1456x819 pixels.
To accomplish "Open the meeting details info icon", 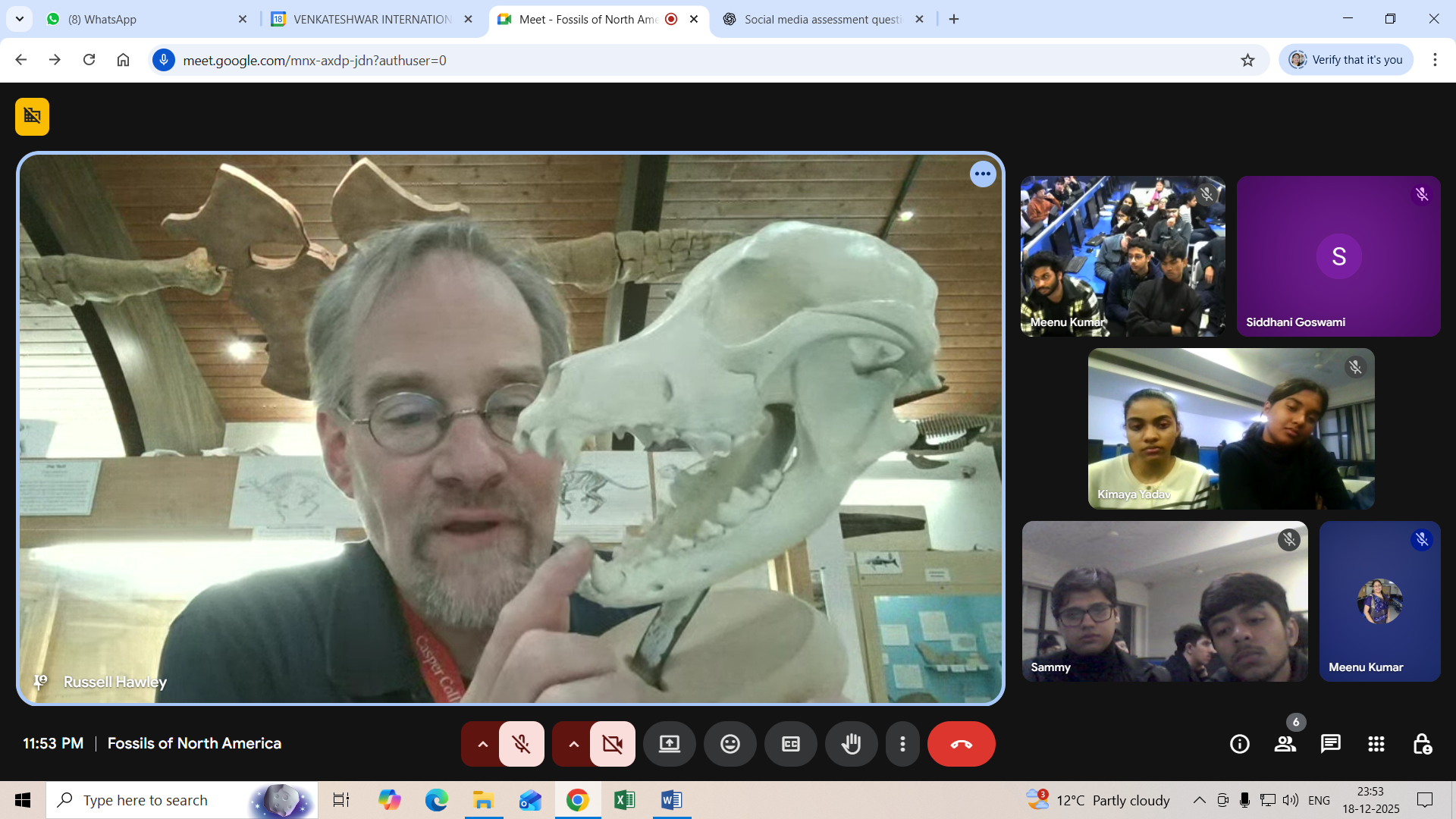I will coord(1240,744).
